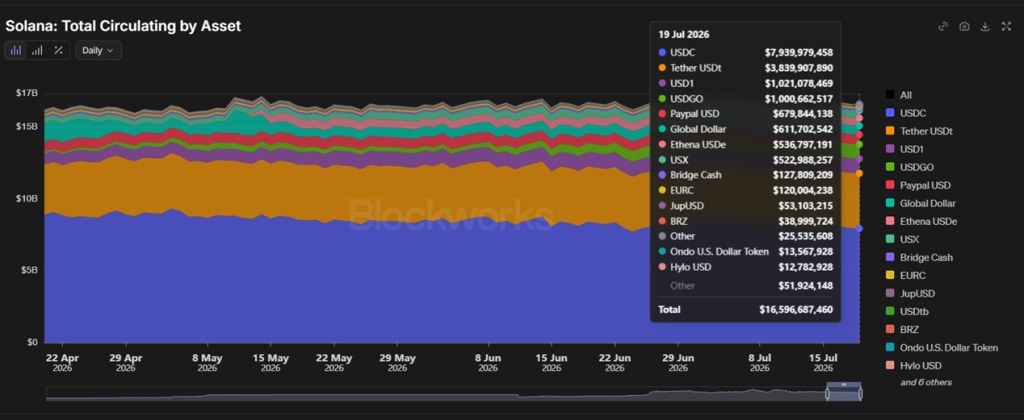Viewport: 1024px width, 420px height.
Task: Click Hylo USD value $12,782,928 in tooltip
Action: click(x=805, y=267)
